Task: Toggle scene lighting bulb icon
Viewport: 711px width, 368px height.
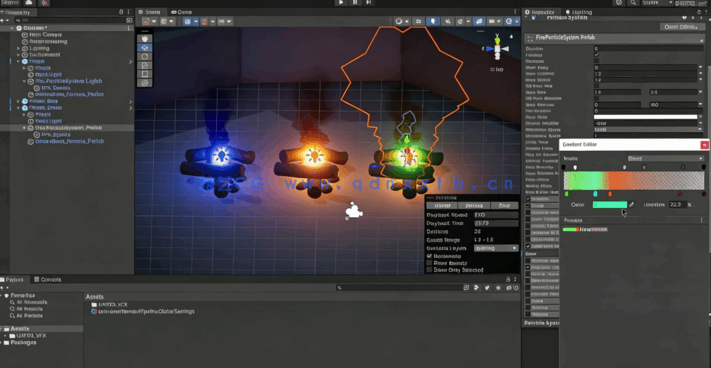Action: pos(433,21)
